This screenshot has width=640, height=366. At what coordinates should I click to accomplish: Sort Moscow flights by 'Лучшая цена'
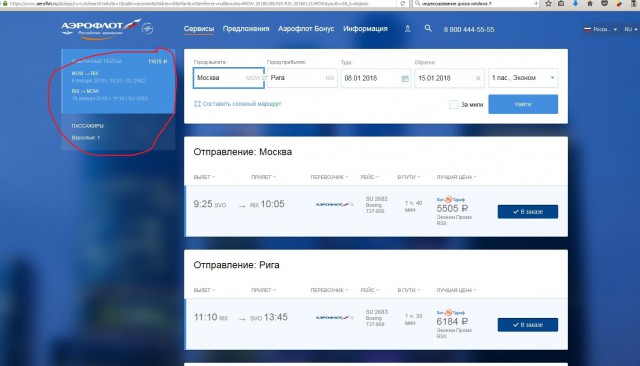[456, 177]
